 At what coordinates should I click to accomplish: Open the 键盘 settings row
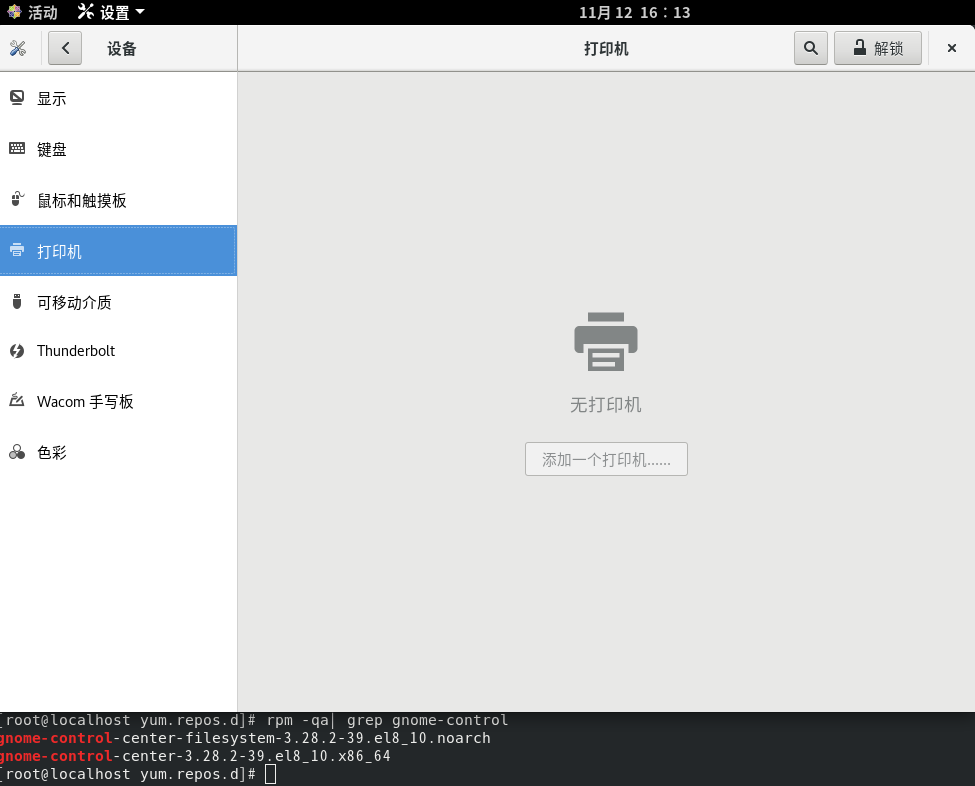click(118, 149)
